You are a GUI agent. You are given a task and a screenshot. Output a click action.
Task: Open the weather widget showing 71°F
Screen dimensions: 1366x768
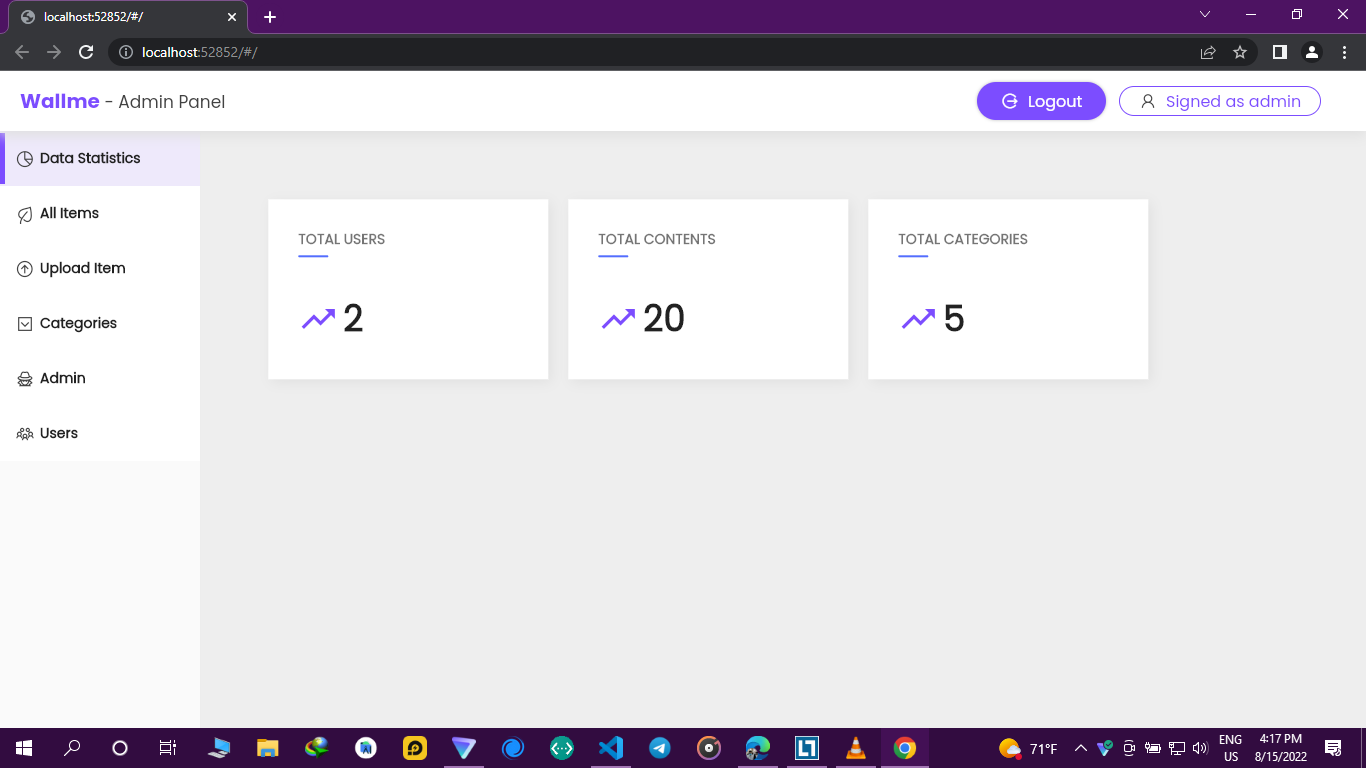[1028, 748]
